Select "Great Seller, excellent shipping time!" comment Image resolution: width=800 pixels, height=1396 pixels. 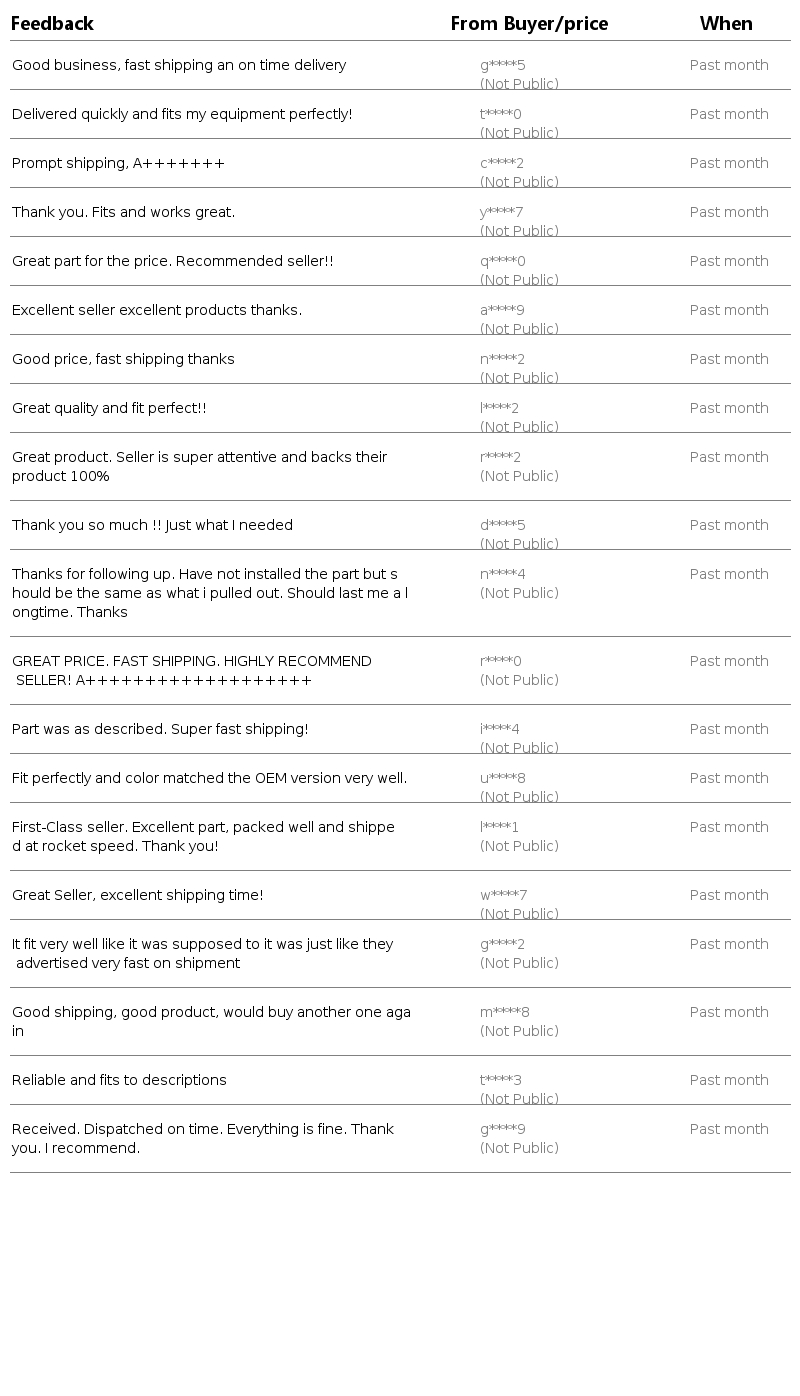(x=137, y=896)
